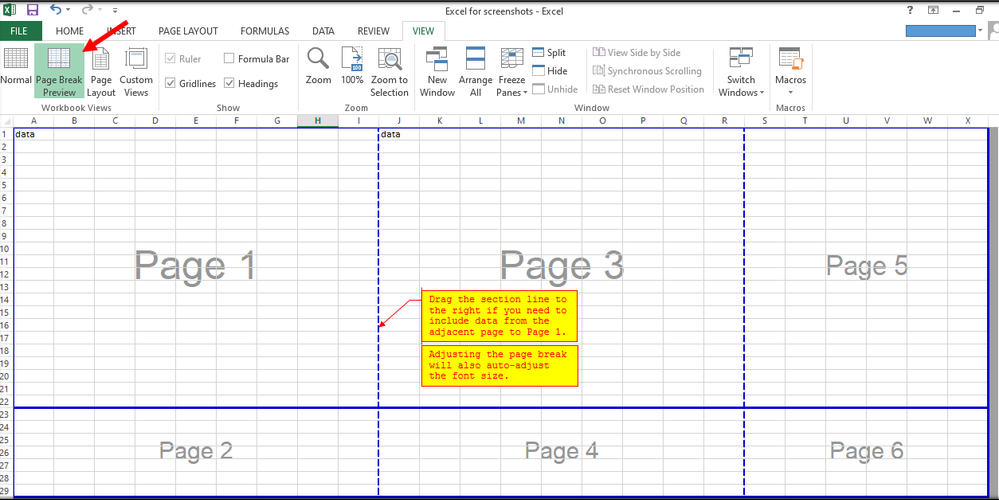Click the Redo arrow

(x=87, y=10)
